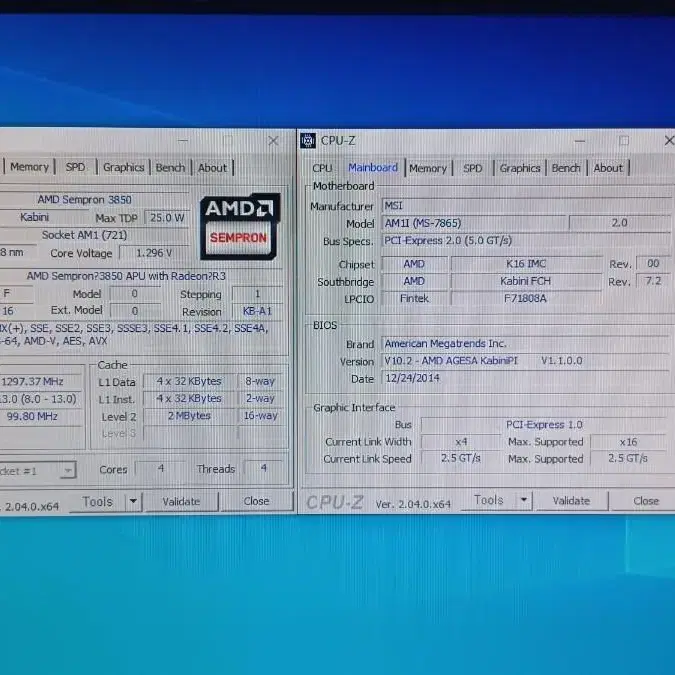The height and width of the screenshot is (675, 675).
Task: Click the current link speed 2.5 GT/s value
Action: [x=461, y=458]
